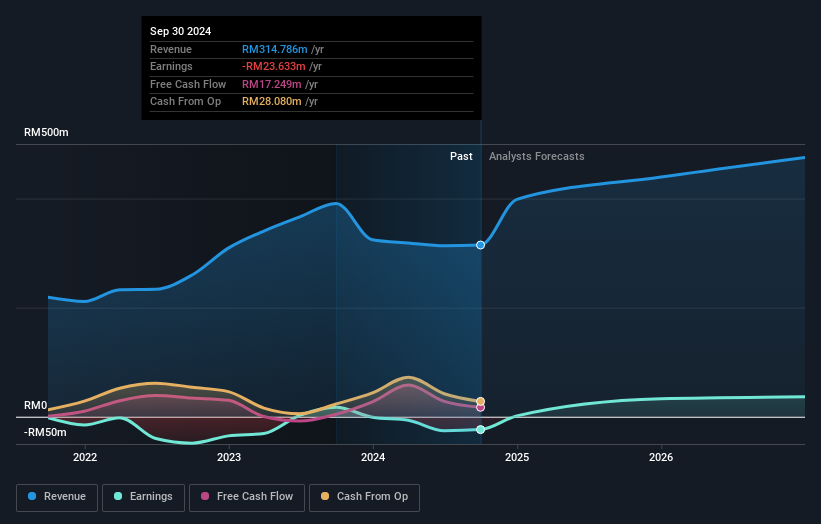Click the 2023 x-axis label

(x=229, y=458)
